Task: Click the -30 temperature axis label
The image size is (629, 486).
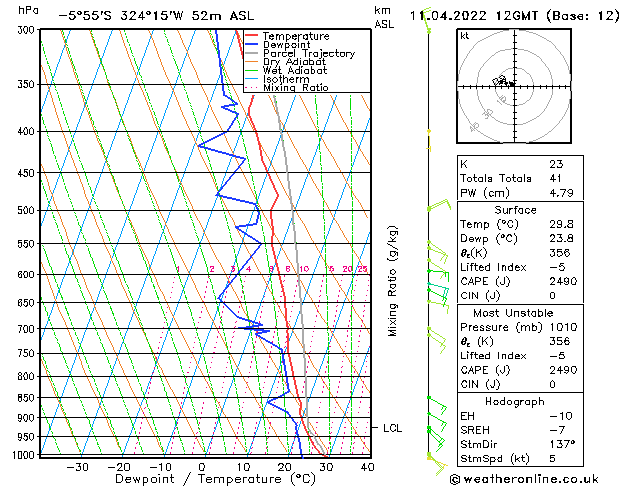Action: pyautogui.click(x=77, y=467)
